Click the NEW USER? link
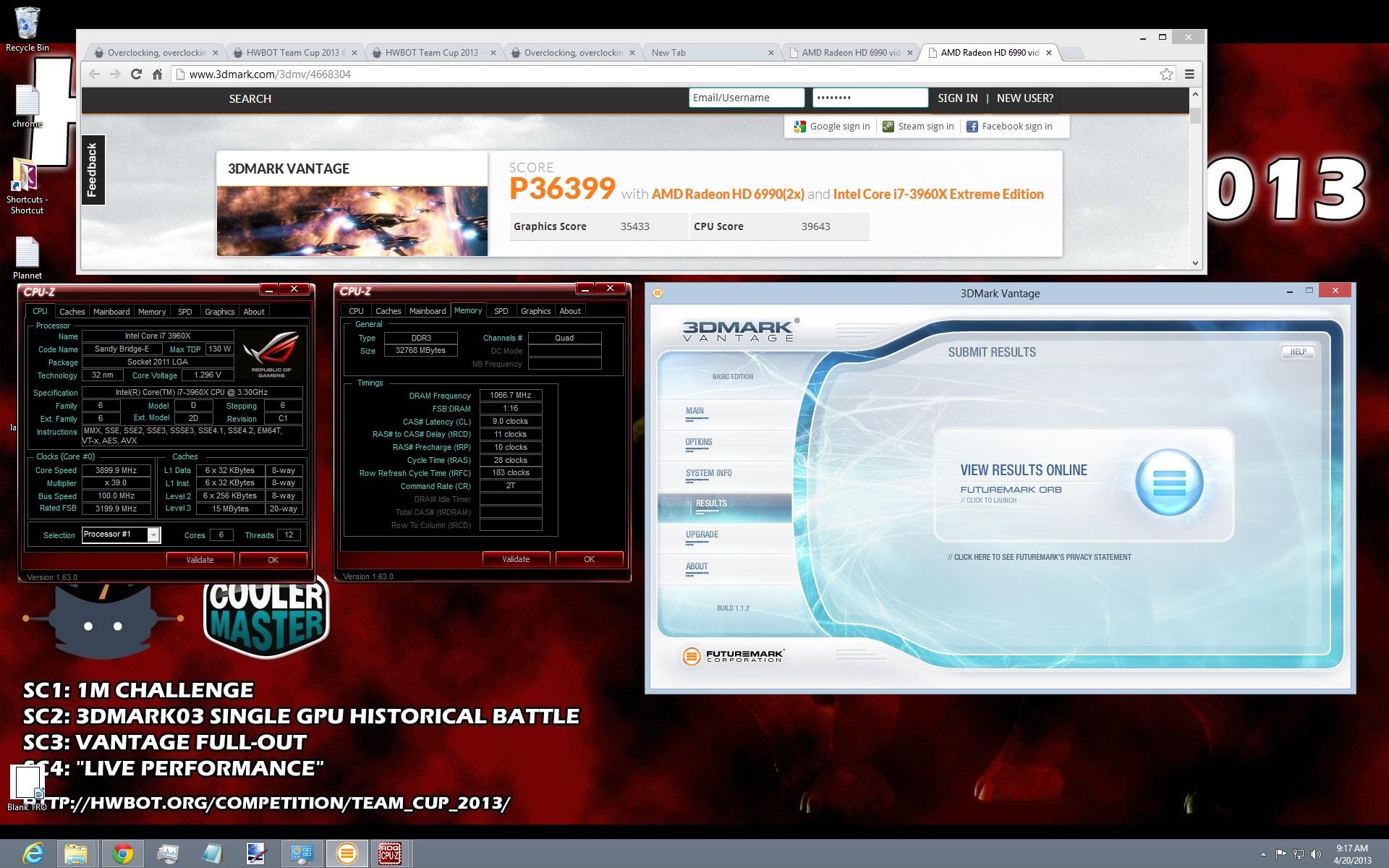 coord(1024,98)
